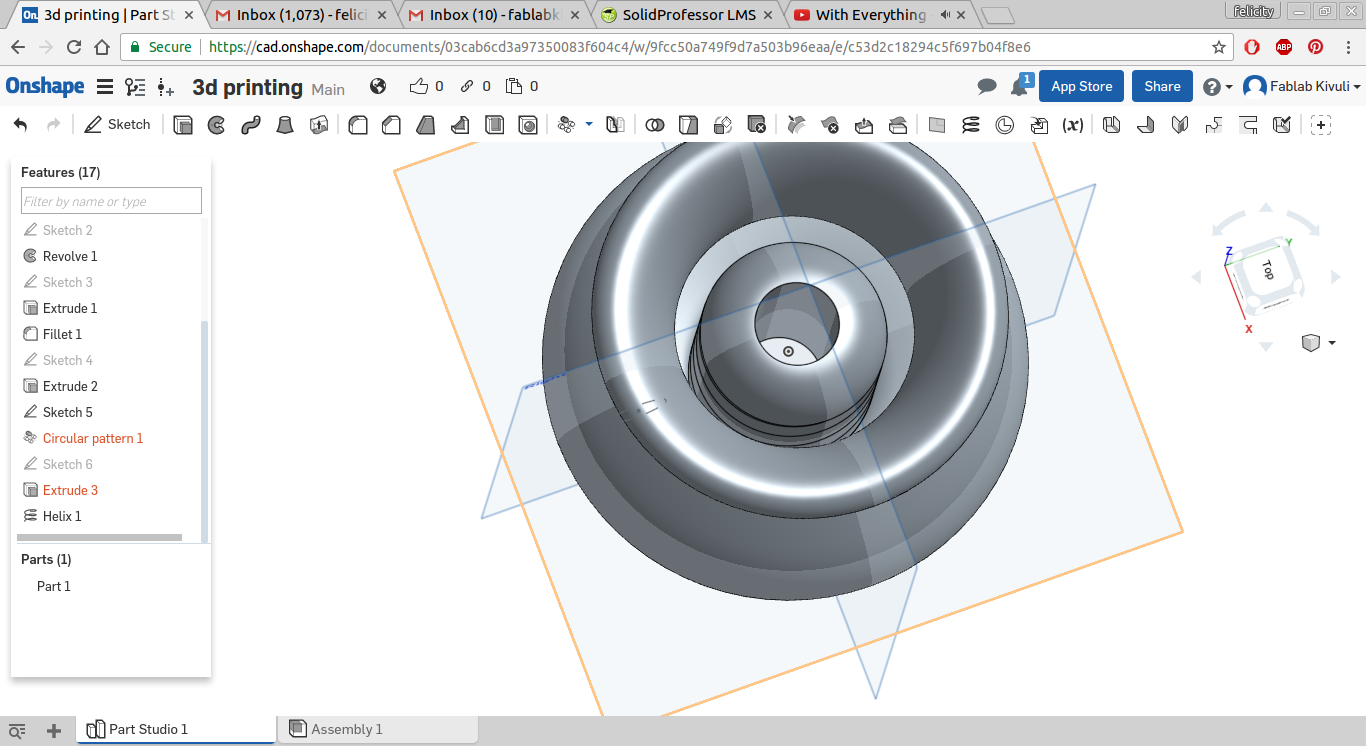The image size is (1366, 746).
Task: Select the Modify fillet tool
Action: click(x=796, y=125)
